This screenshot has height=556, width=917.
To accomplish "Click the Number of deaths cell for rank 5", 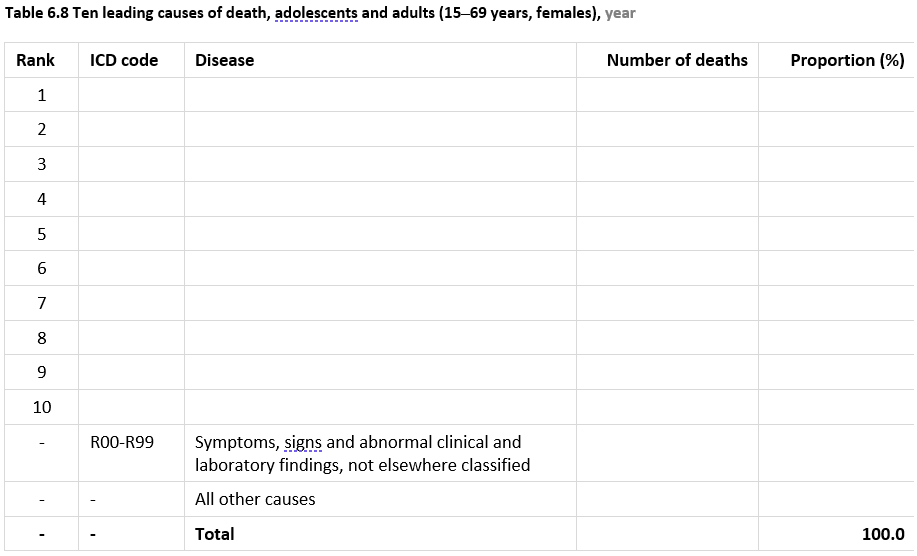I will [x=667, y=234].
